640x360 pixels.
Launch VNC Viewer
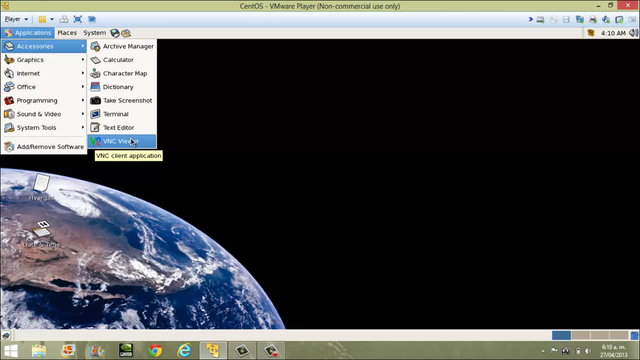[122, 141]
